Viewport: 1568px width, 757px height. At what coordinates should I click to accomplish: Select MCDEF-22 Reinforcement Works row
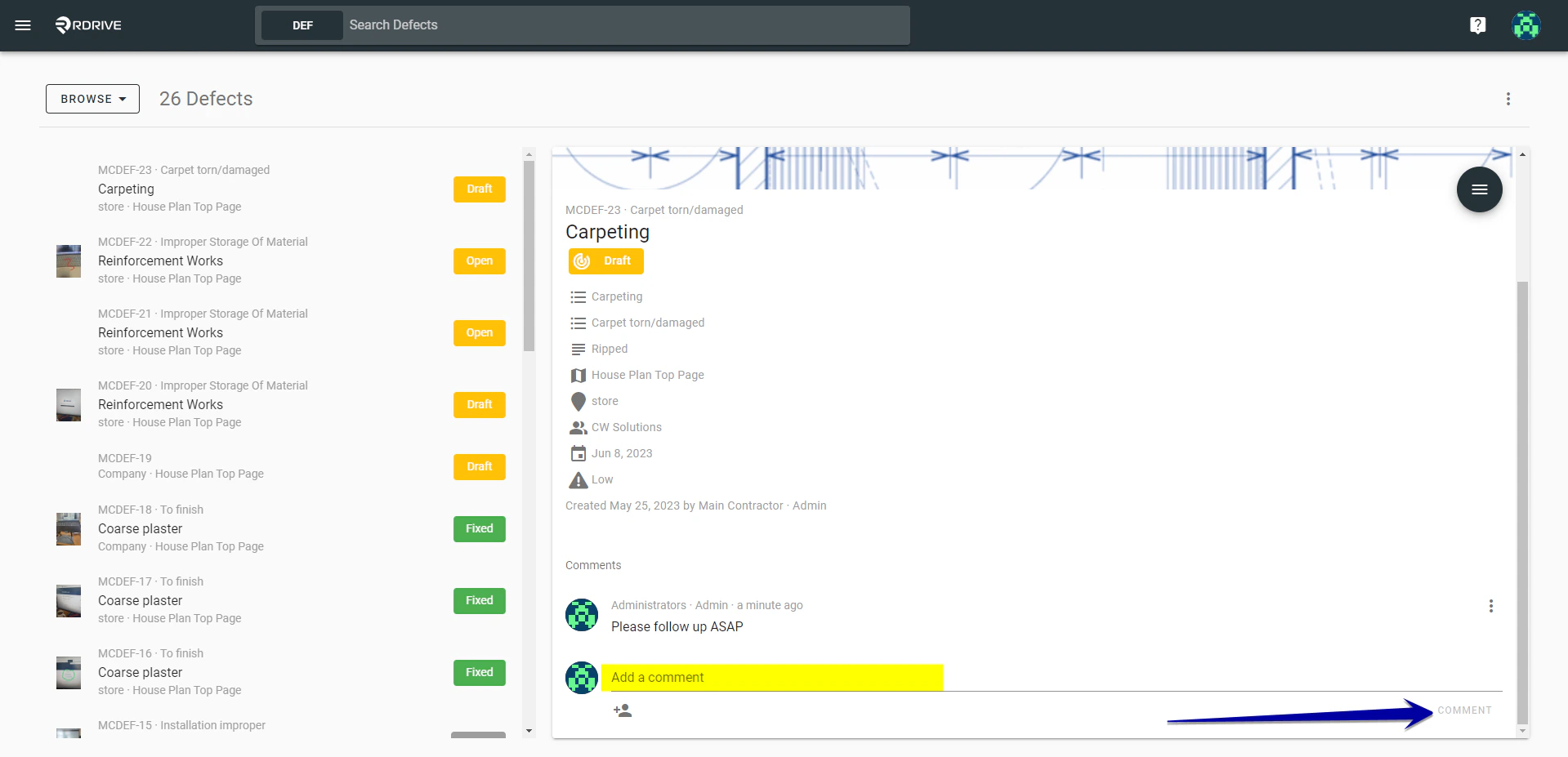tap(281, 260)
